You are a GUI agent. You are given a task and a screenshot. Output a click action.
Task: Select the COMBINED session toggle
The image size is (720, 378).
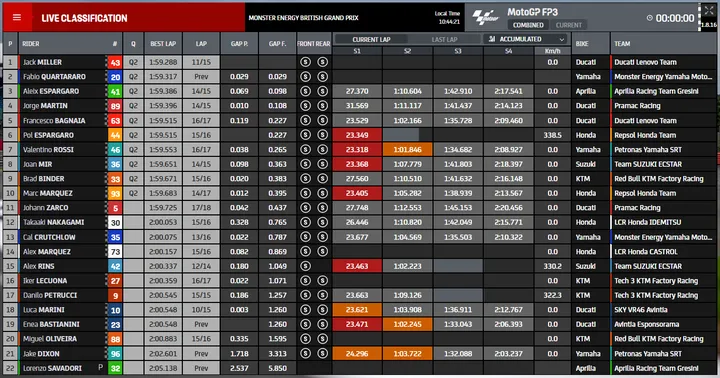point(528,25)
